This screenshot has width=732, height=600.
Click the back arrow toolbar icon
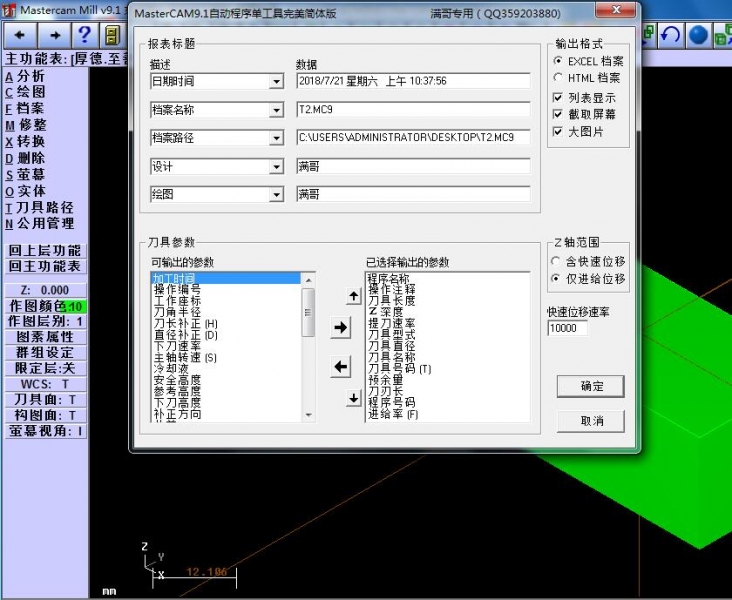pyautogui.click(x=20, y=35)
